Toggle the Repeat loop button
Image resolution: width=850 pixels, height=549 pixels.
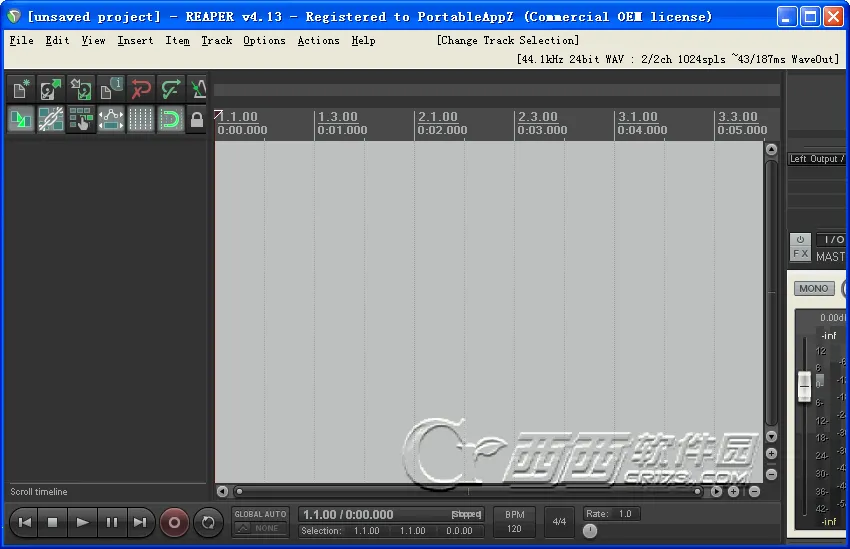(x=208, y=522)
